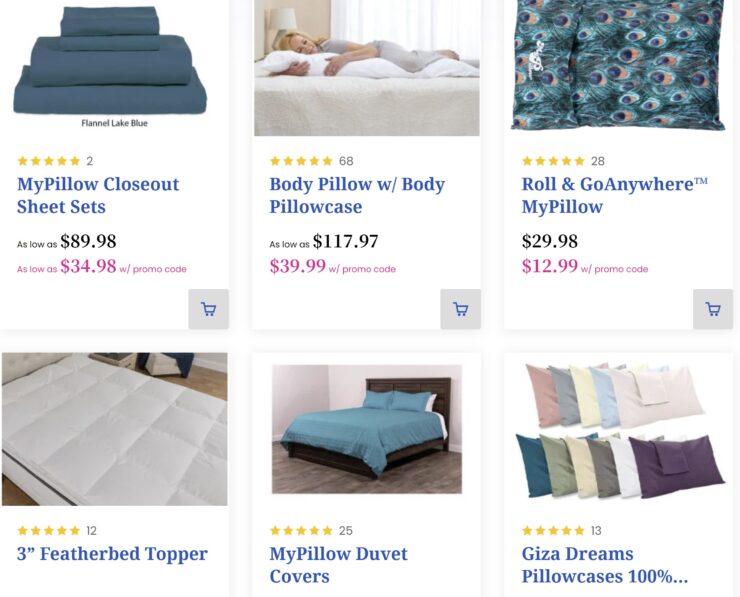Open the 3" Featherbed Topper product link

tap(112, 554)
